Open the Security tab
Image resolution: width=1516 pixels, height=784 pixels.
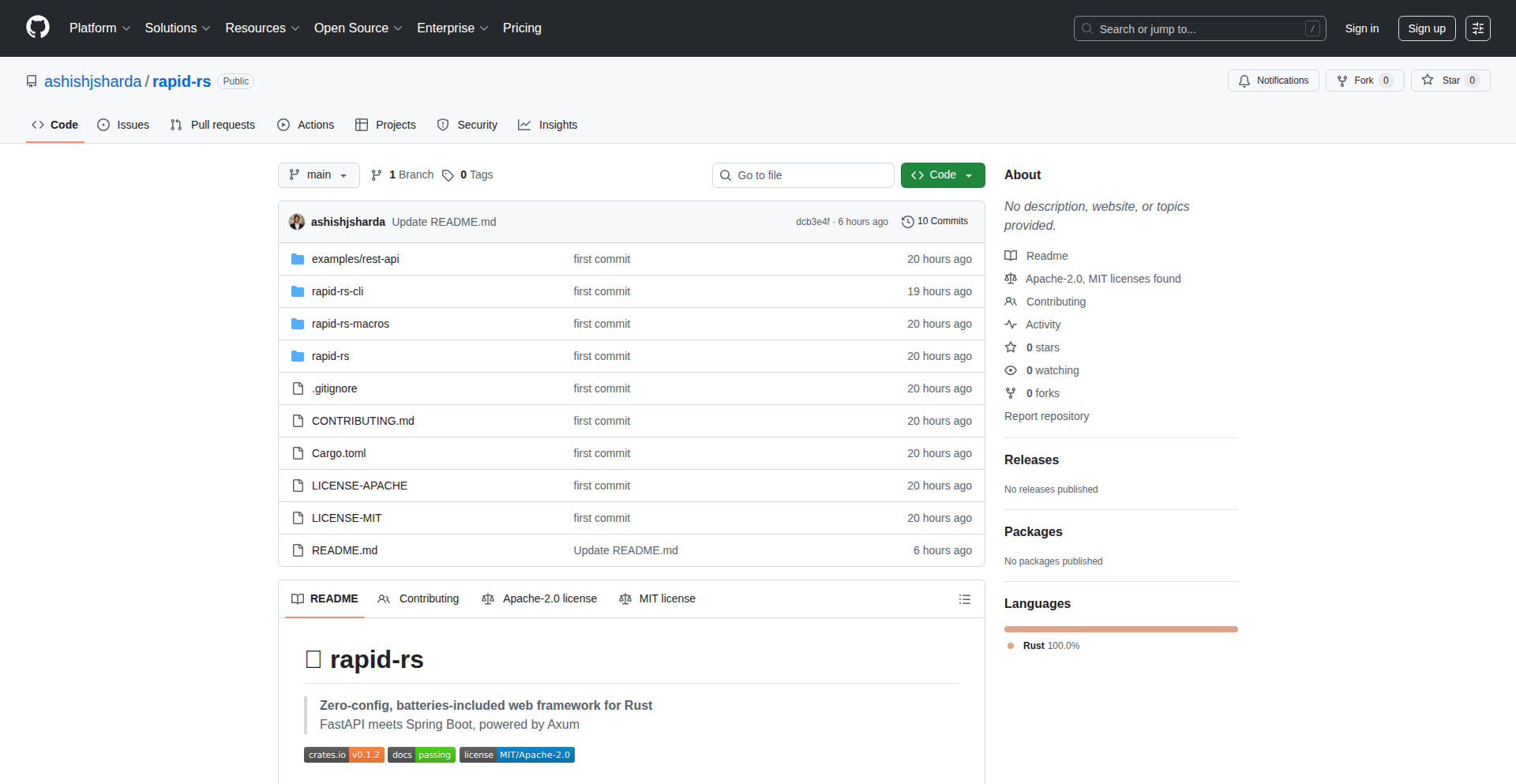click(x=467, y=125)
